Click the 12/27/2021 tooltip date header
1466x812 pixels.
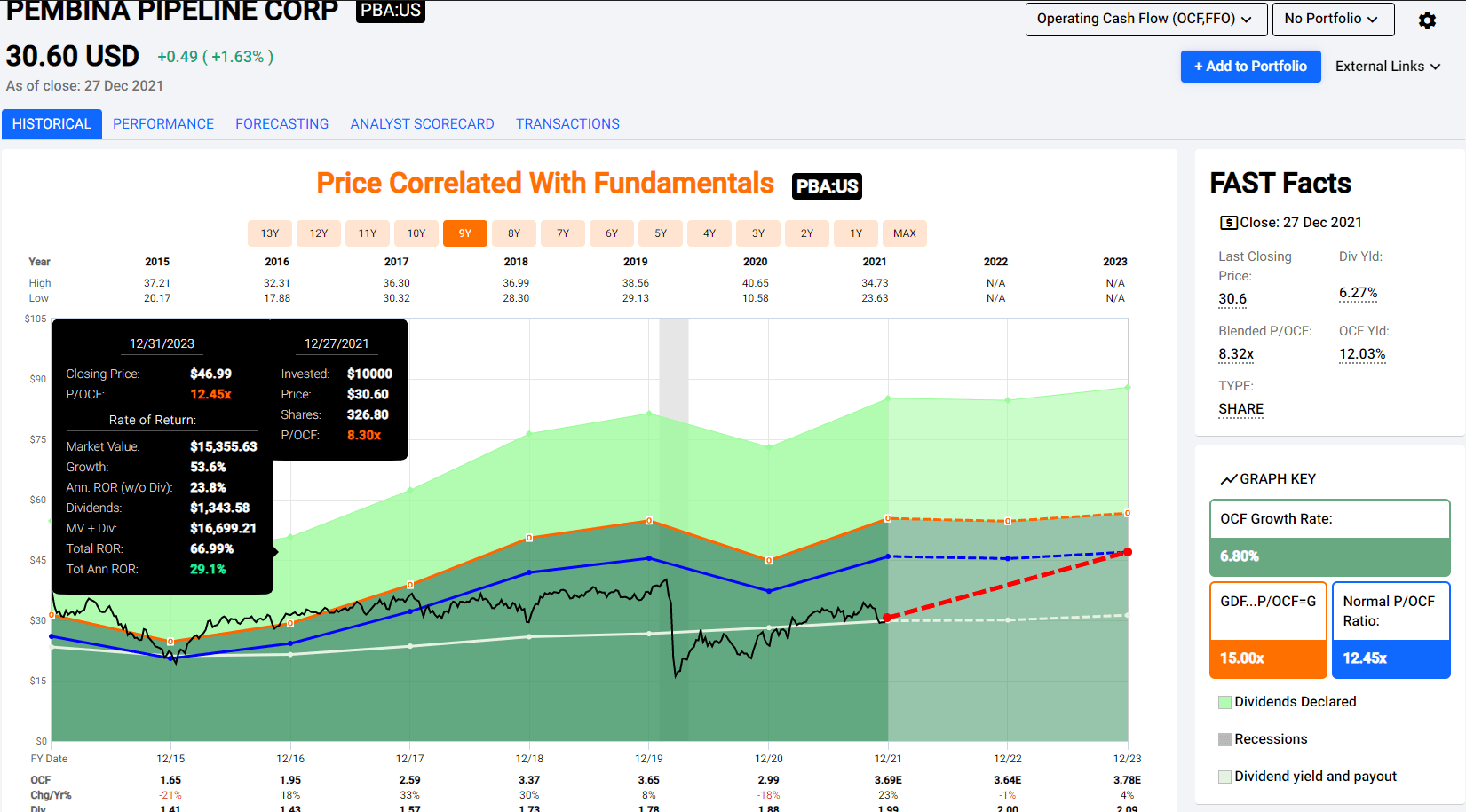tap(337, 343)
